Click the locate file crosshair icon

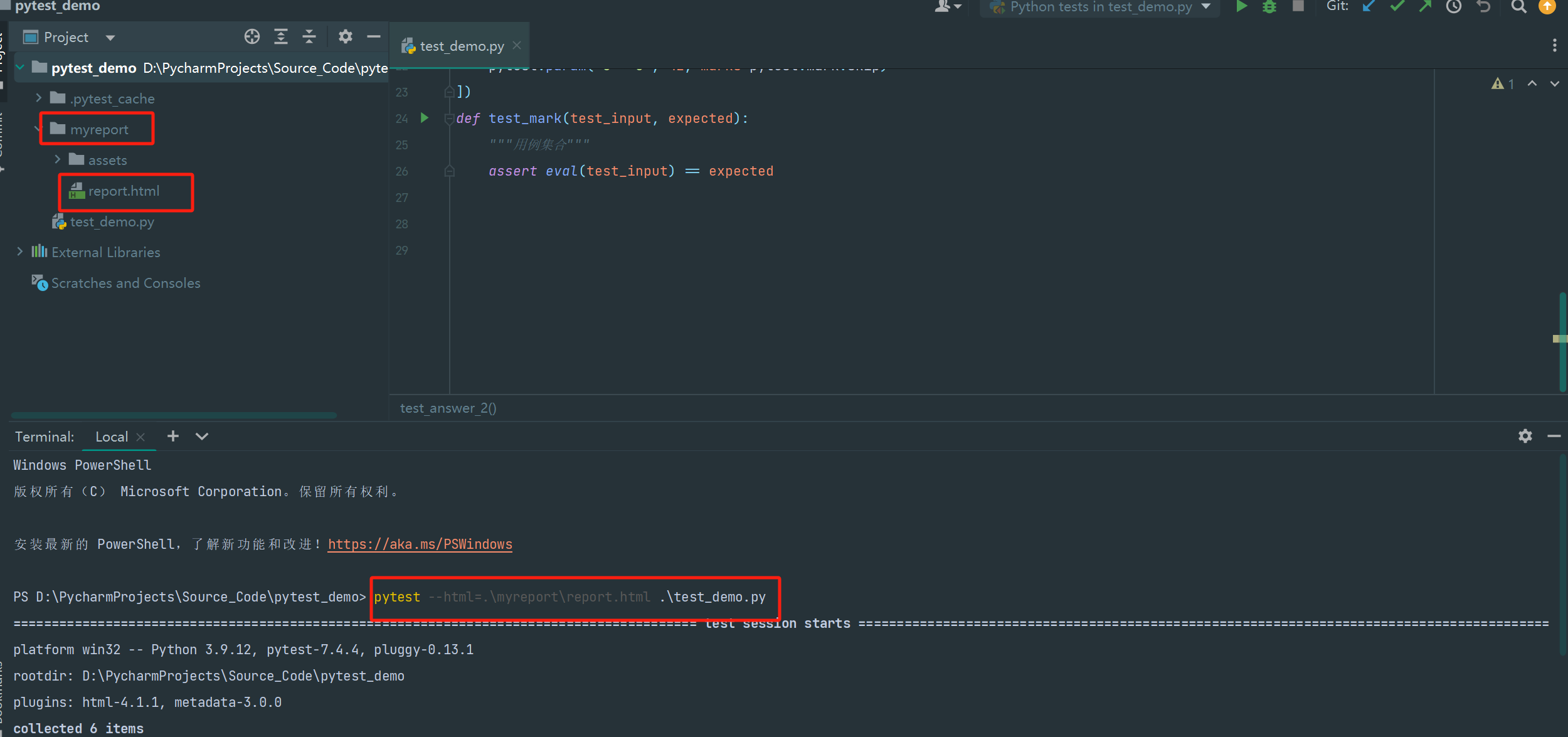pyautogui.click(x=252, y=37)
